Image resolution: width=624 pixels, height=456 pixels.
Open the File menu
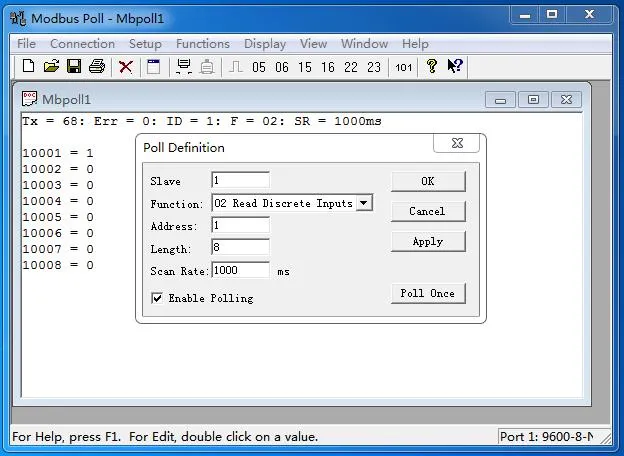(x=26, y=43)
